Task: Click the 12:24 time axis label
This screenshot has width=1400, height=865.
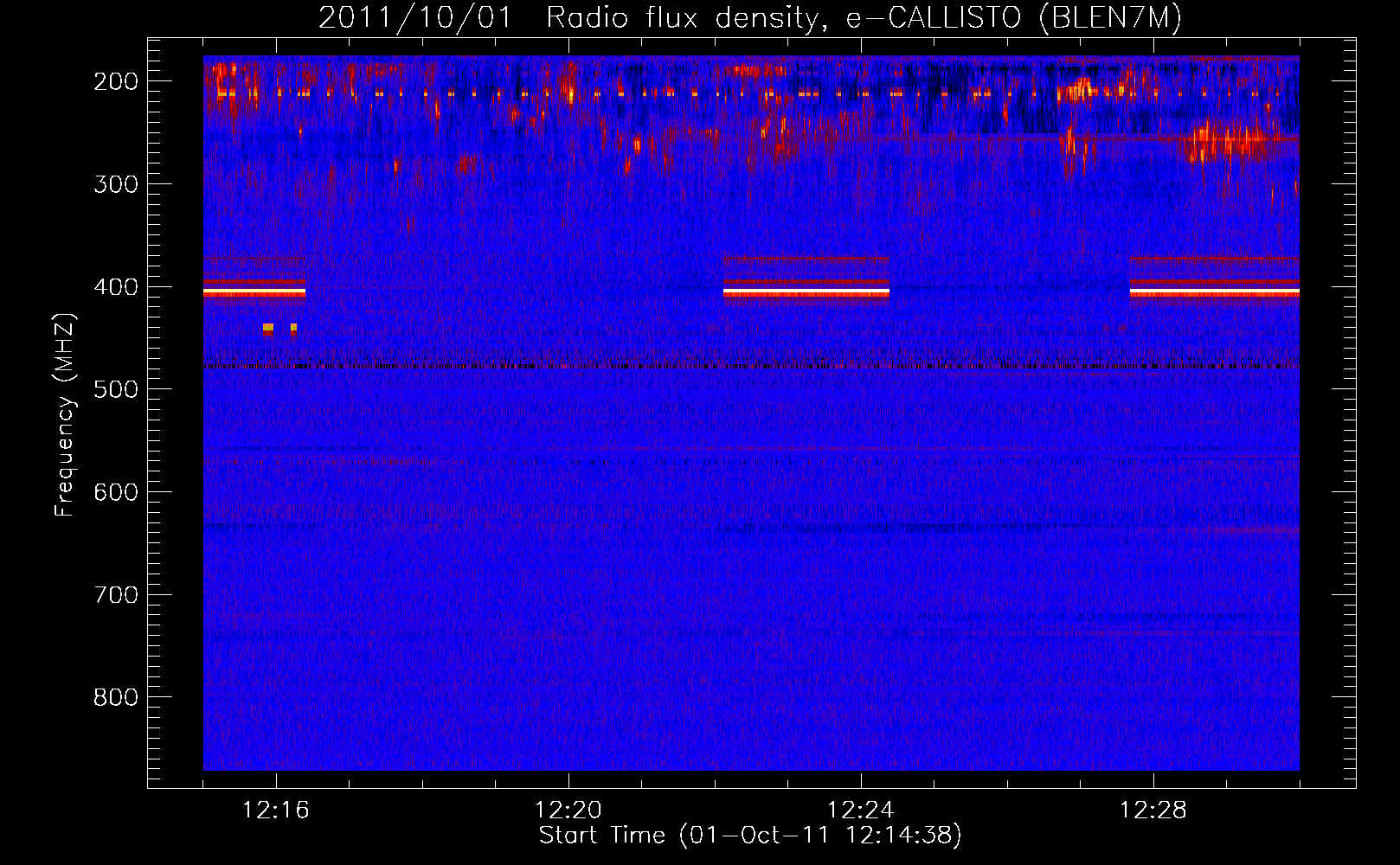Action: [861, 811]
